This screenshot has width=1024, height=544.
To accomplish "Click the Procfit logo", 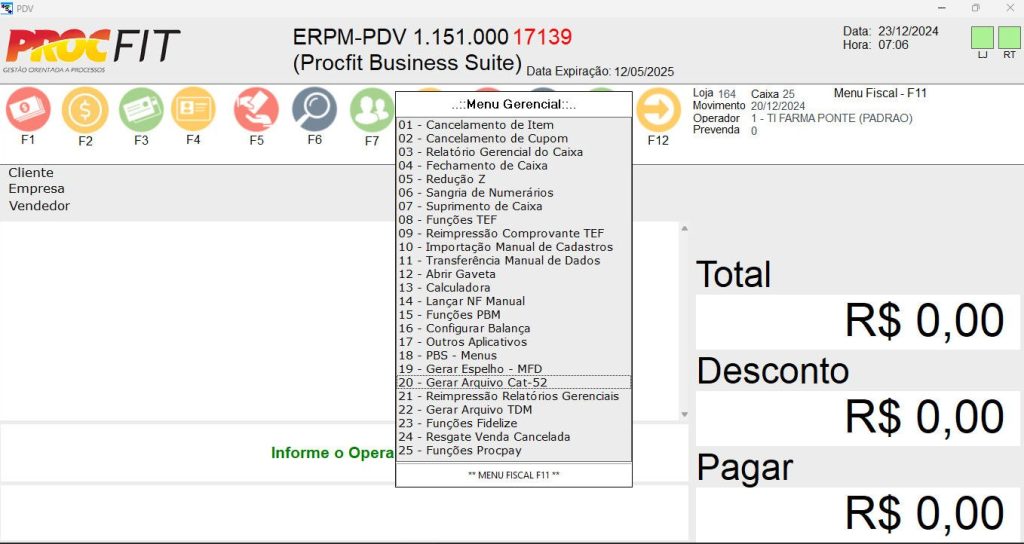I will click(91, 50).
